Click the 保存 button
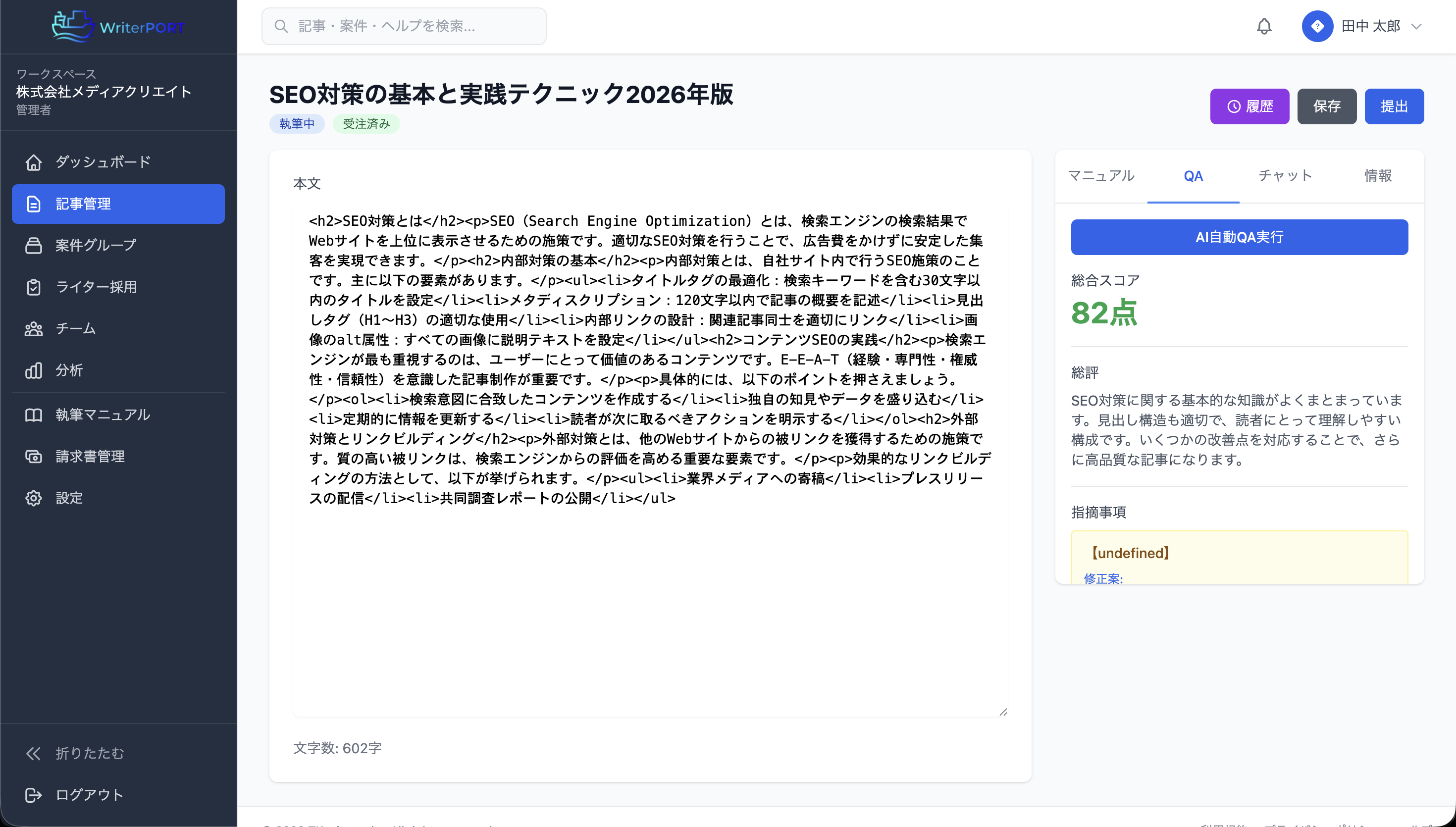The image size is (1456, 827). coord(1327,106)
